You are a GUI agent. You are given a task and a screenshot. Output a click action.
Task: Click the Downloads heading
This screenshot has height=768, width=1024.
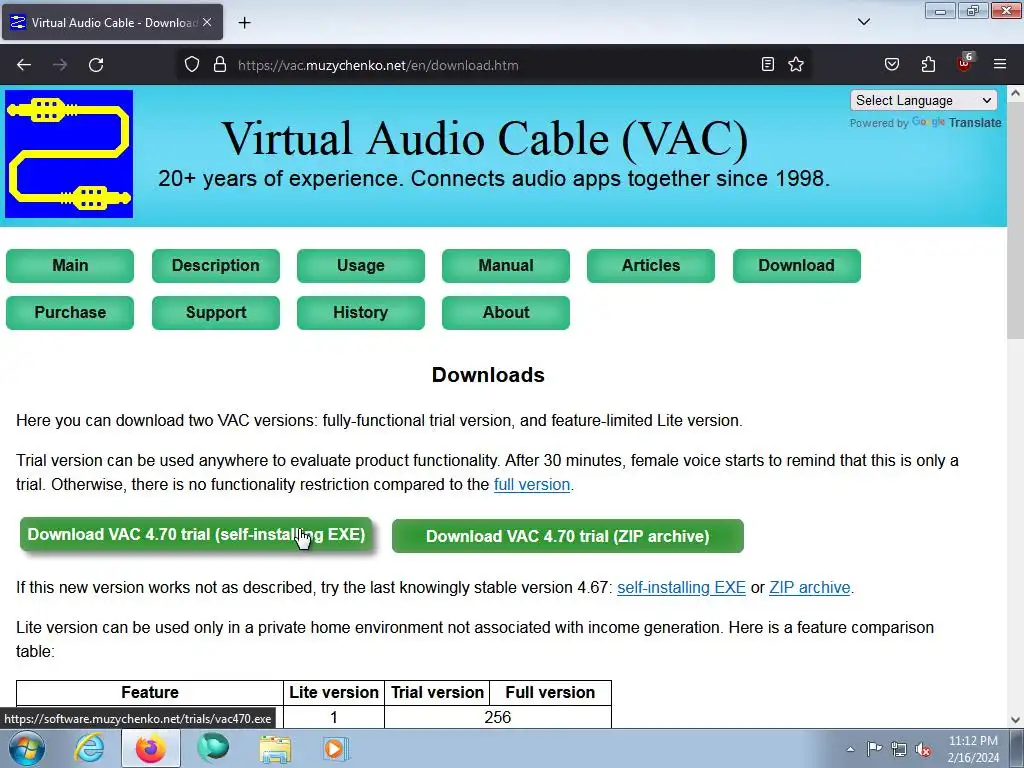point(488,375)
